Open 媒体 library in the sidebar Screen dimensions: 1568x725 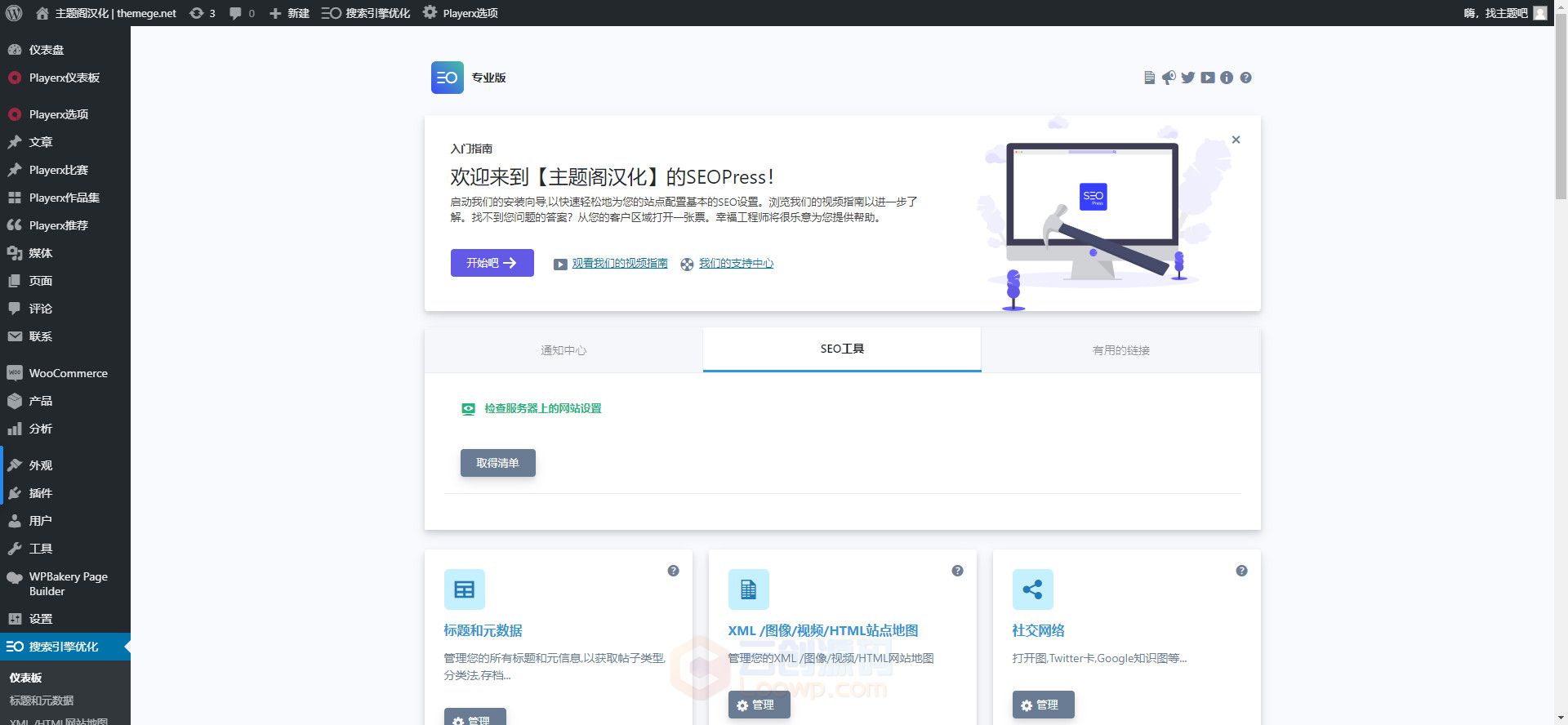click(65, 253)
